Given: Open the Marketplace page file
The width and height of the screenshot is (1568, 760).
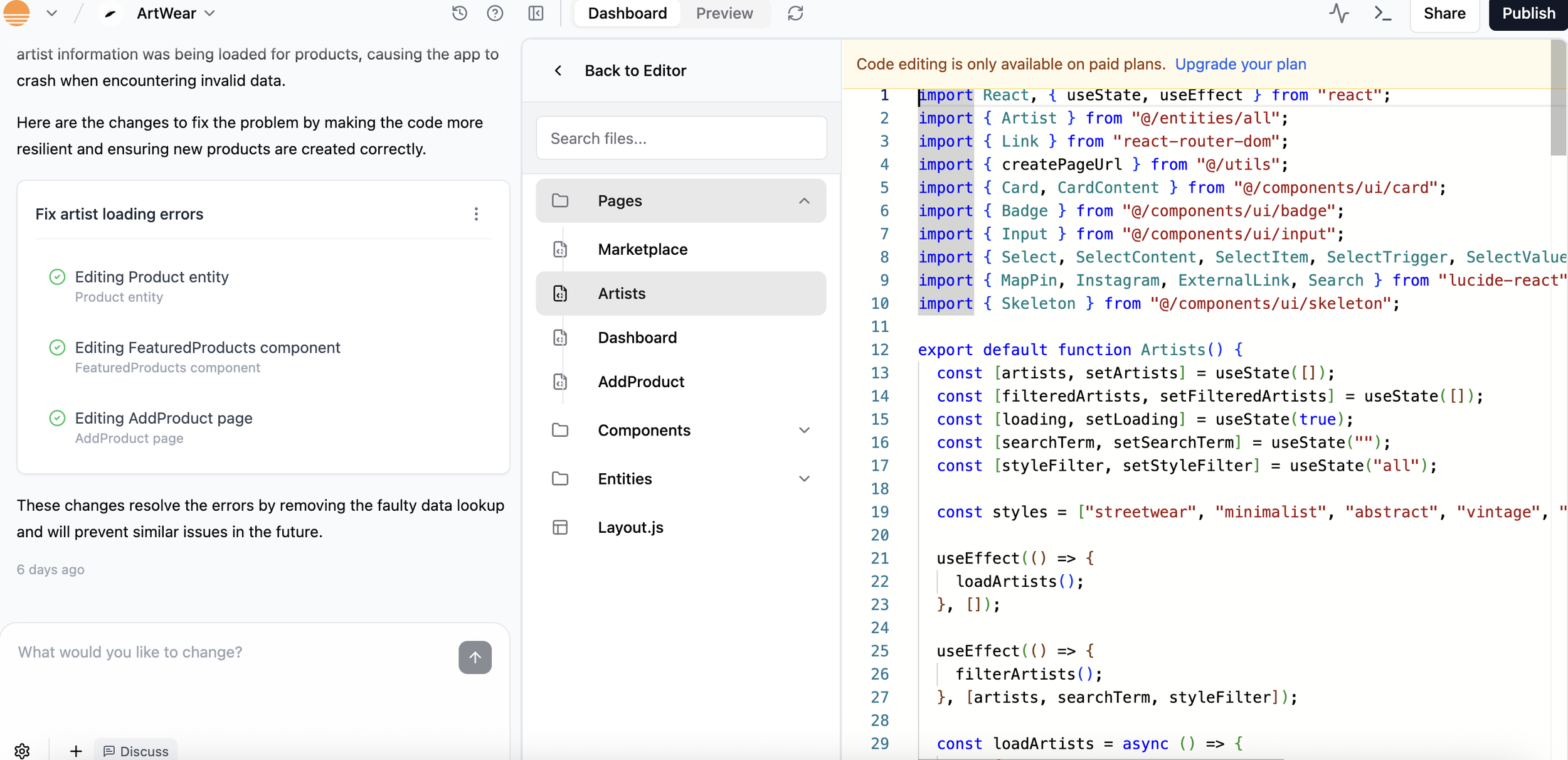Looking at the screenshot, I should tap(642, 249).
